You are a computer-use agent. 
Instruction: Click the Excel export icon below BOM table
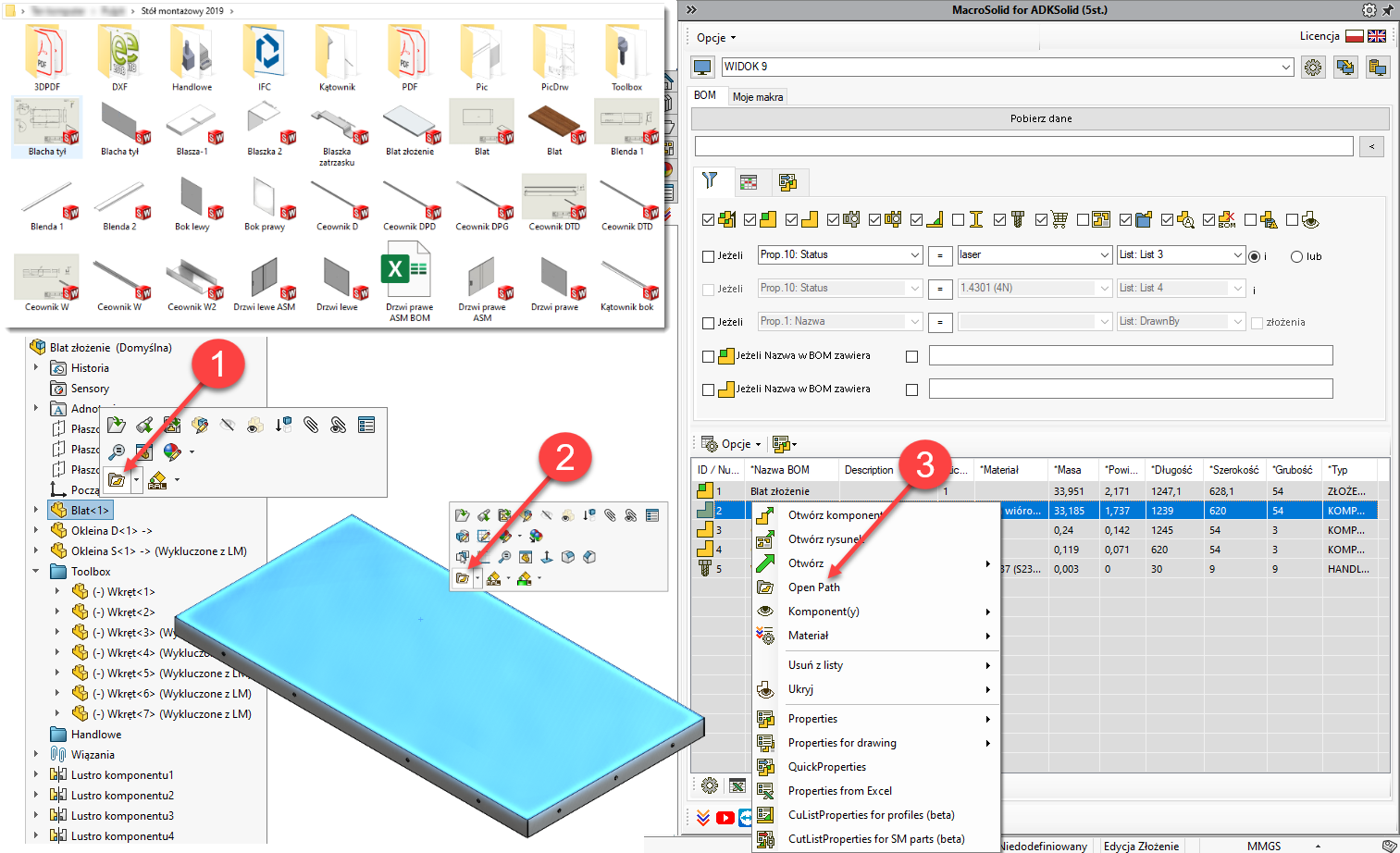737,785
